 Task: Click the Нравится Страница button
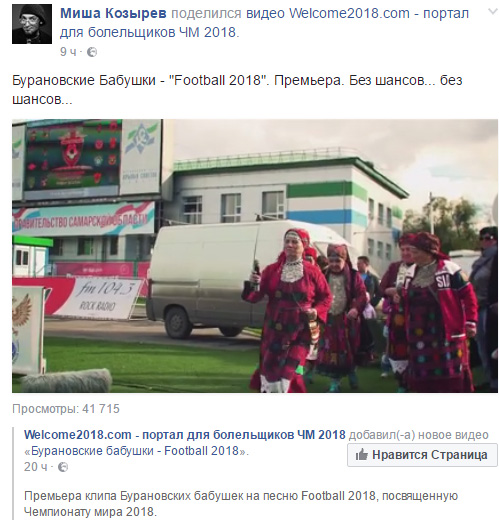(422, 455)
